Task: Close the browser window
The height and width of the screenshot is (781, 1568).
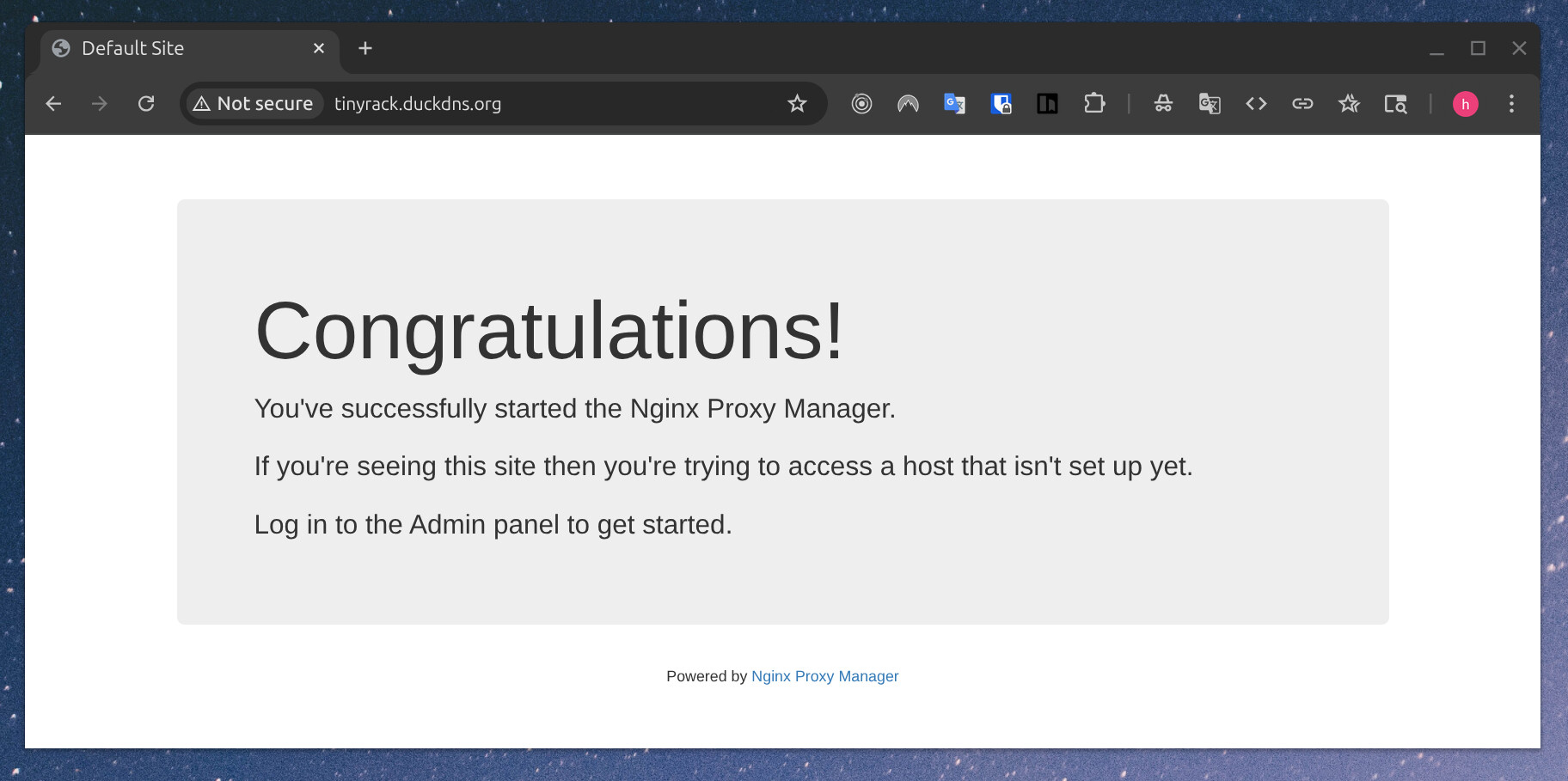Action: [1519, 49]
